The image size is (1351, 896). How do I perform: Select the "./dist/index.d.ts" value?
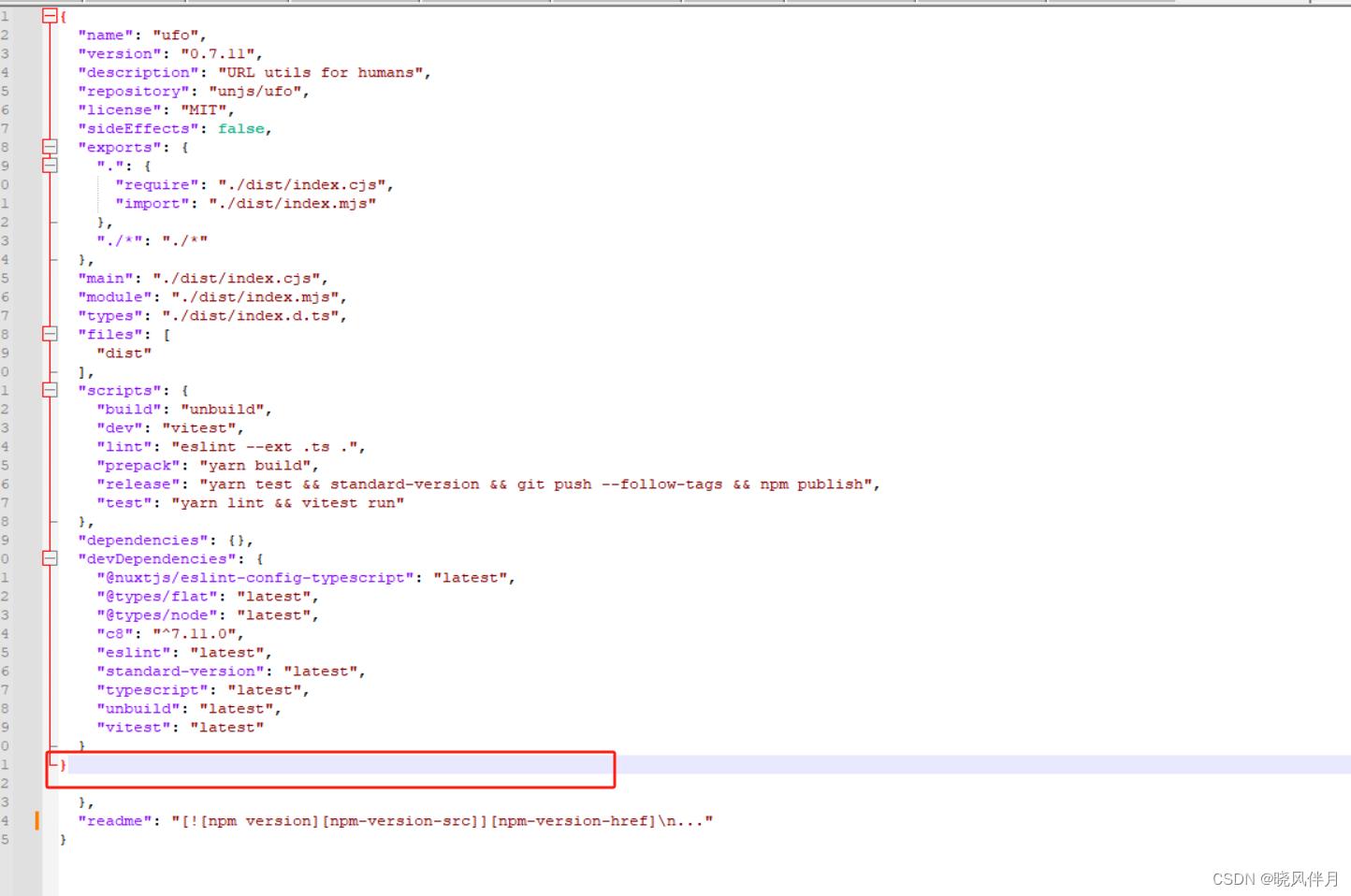tap(251, 316)
